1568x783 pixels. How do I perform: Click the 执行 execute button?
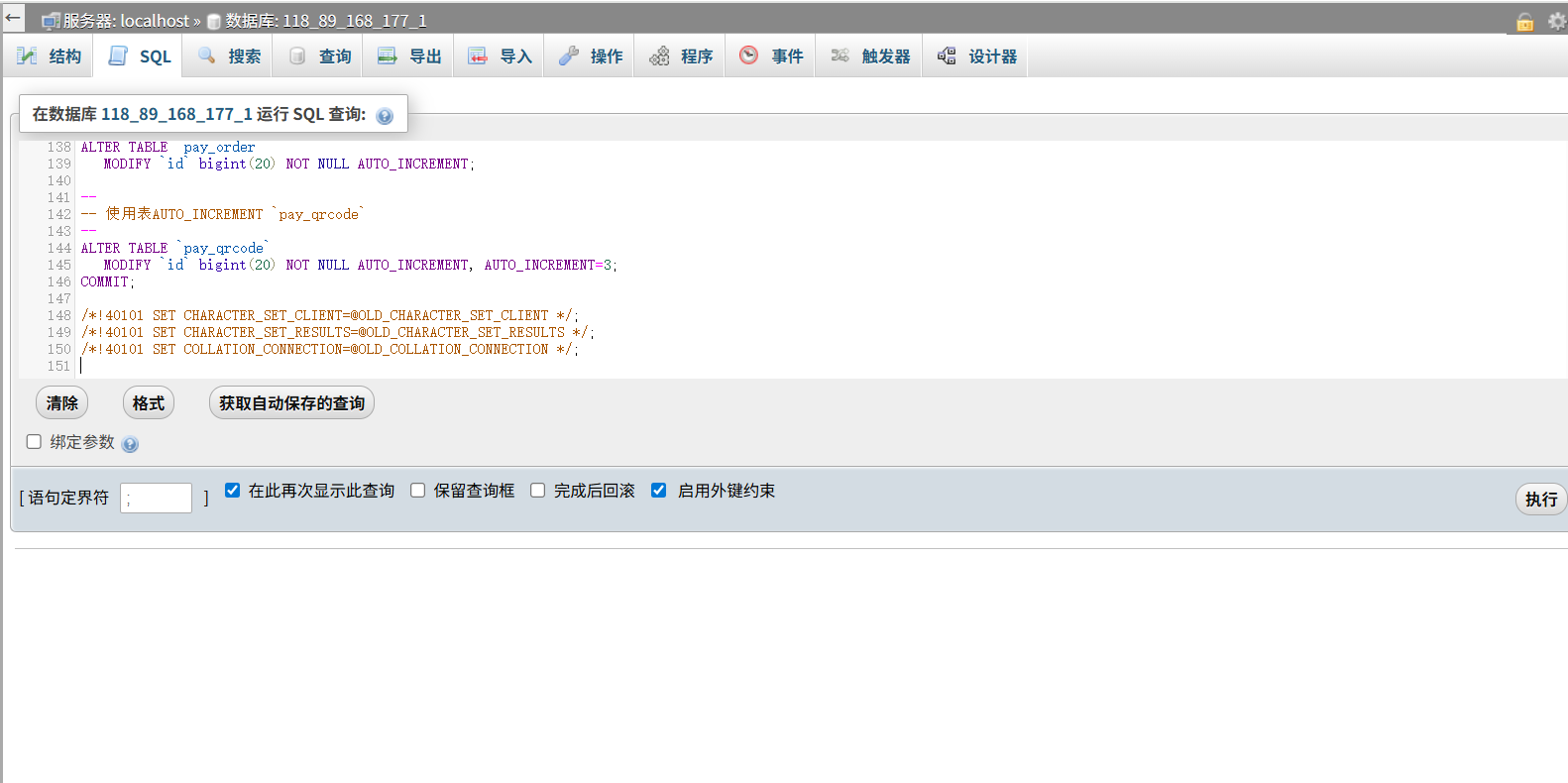click(1540, 500)
